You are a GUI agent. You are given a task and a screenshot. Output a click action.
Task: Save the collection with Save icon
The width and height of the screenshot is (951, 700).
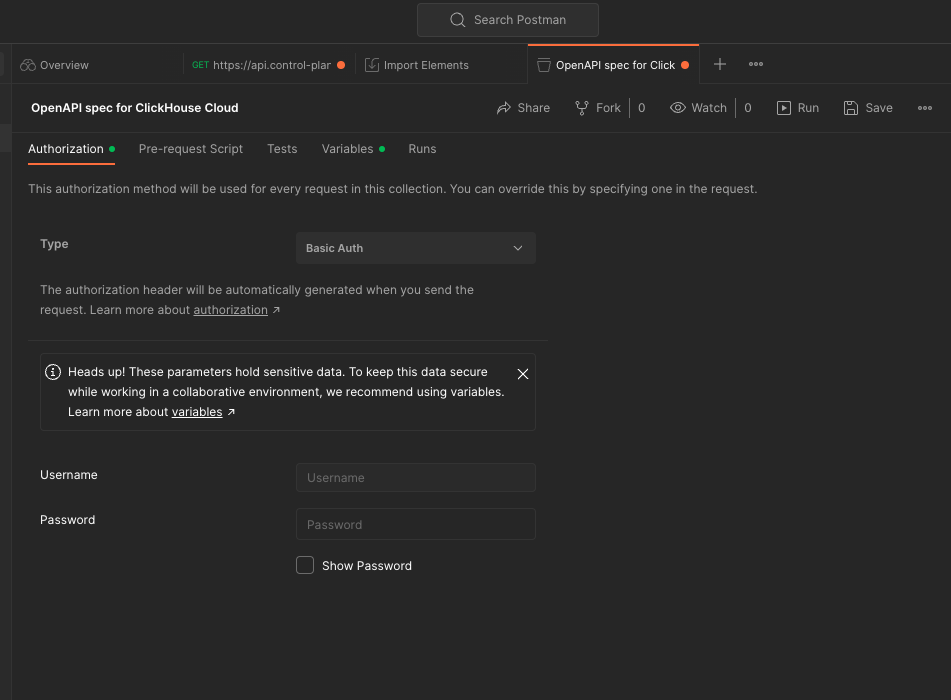pyautogui.click(x=851, y=108)
